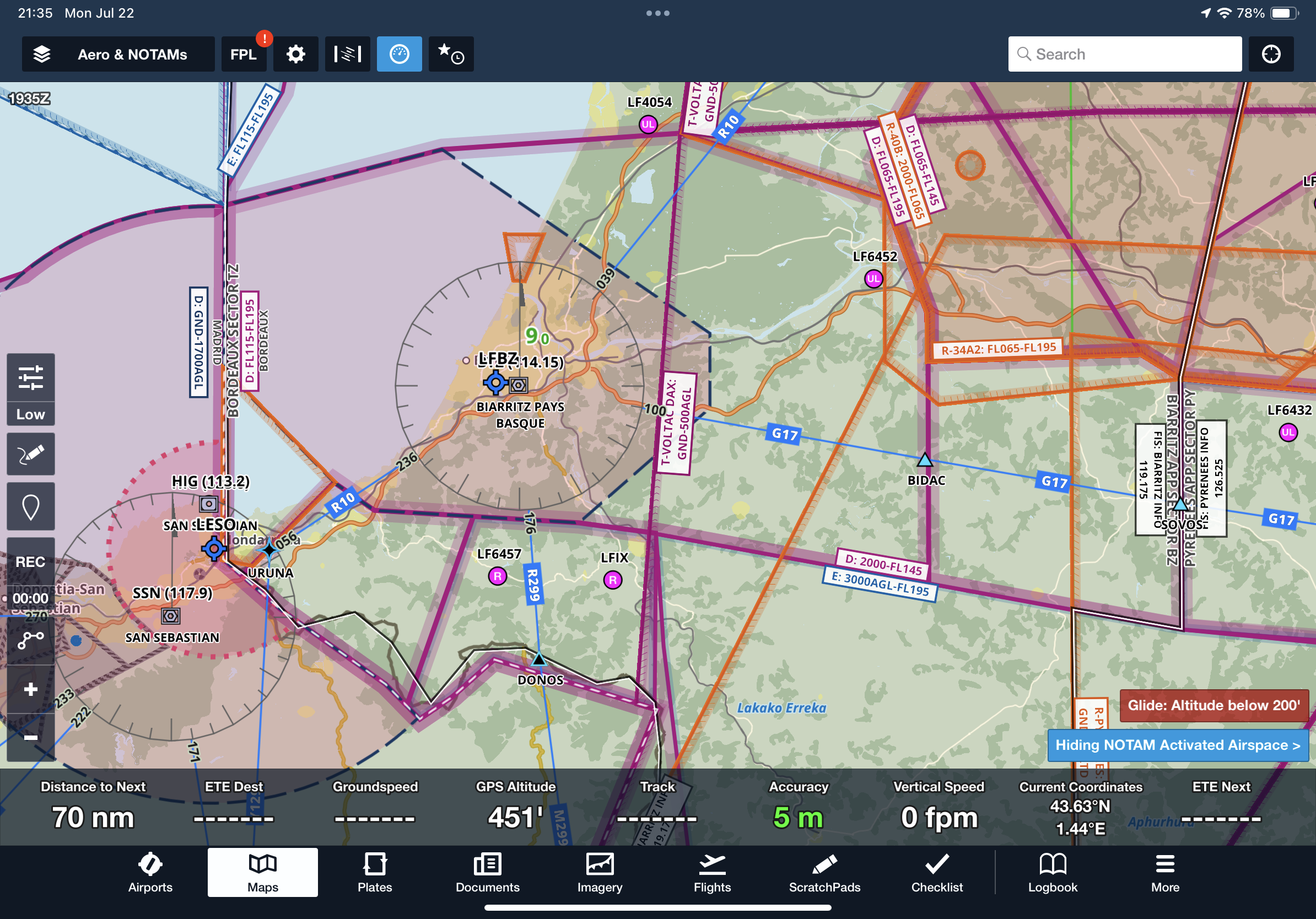Click the Search input field
This screenshot has width=1316, height=919.
[x=1125, y=55]
